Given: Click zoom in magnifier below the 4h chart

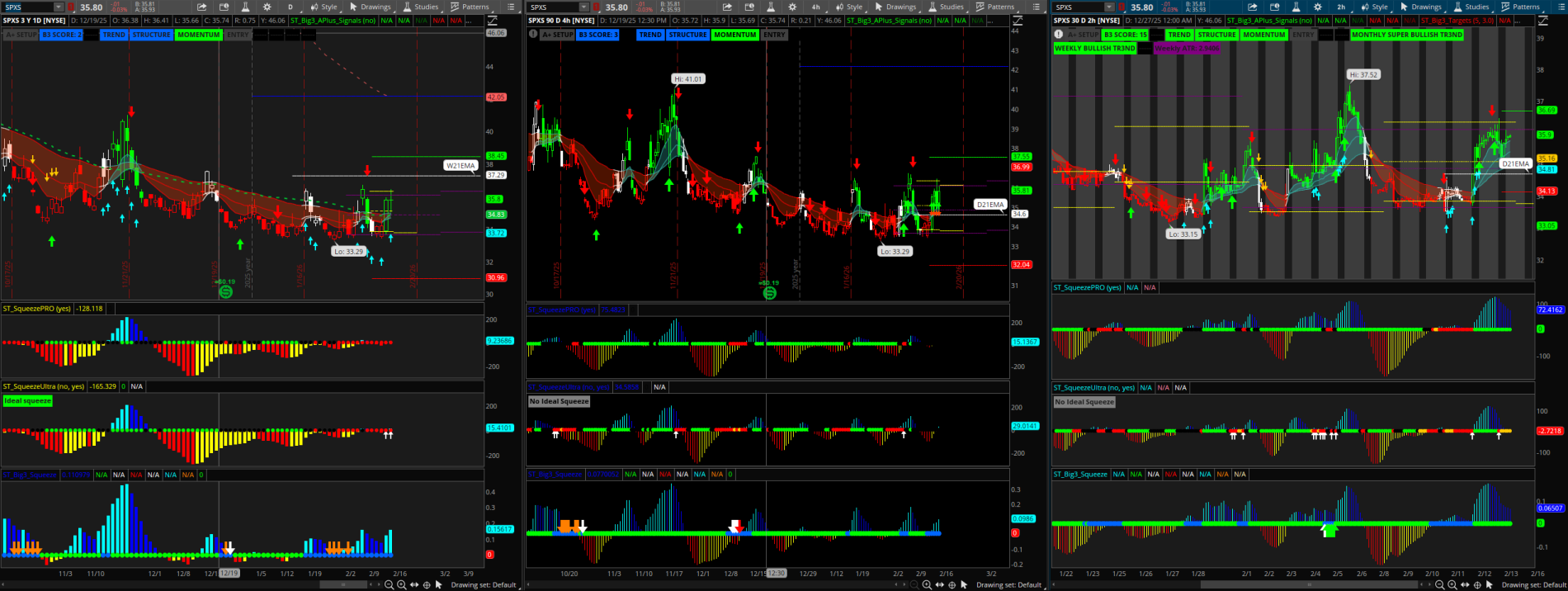Looking at the screenshot, I should 927,584.
